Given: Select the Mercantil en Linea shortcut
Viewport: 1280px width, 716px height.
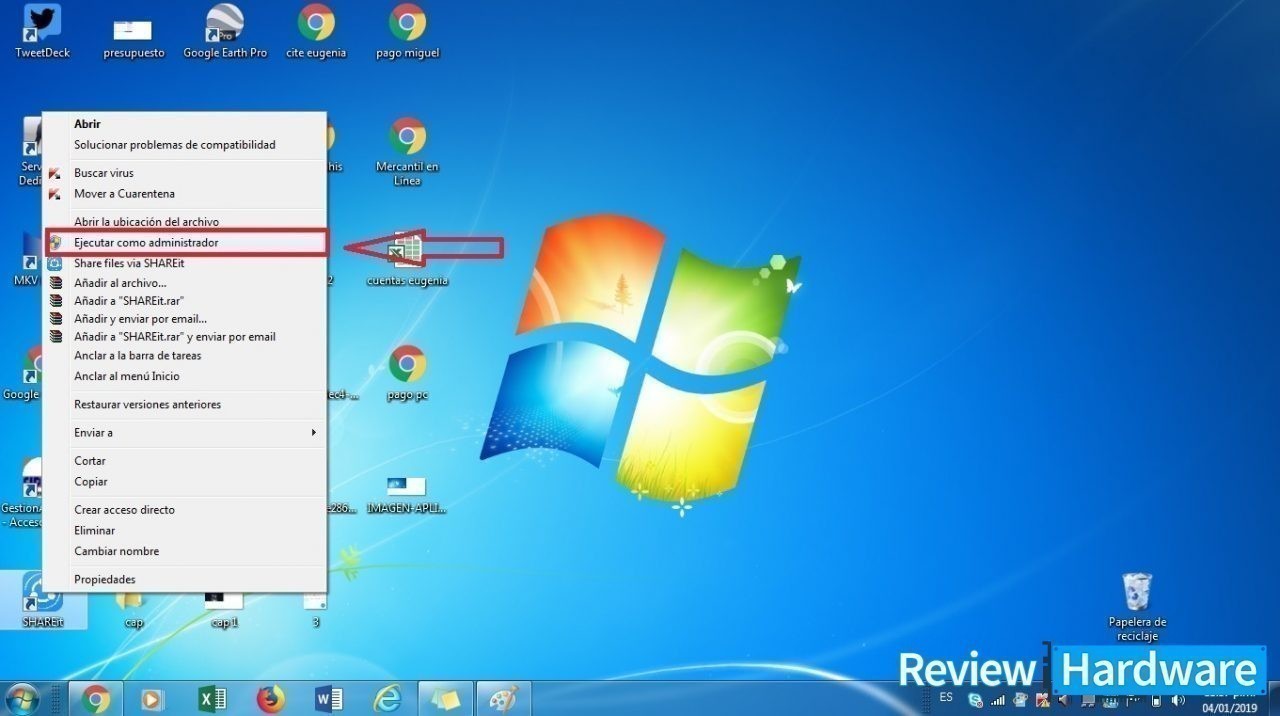Looking at the screenshot, I should coord(407,152).
